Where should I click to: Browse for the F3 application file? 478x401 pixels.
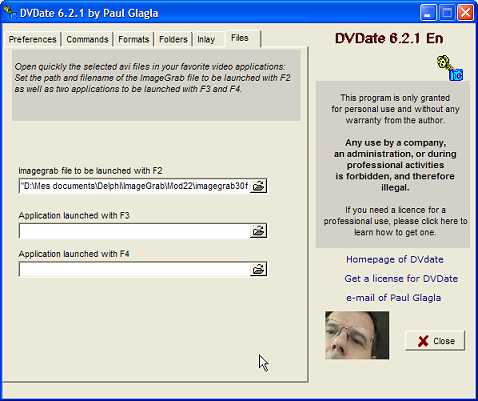[258, 231]
